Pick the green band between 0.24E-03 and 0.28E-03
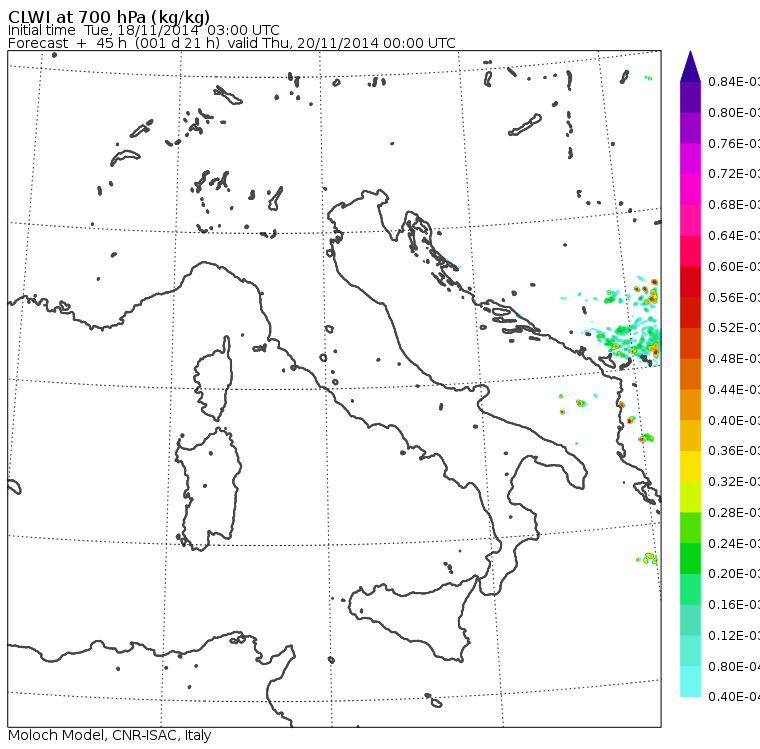Image resolution: width=760 pixels, height=749 pixels. tap(690, 527)
